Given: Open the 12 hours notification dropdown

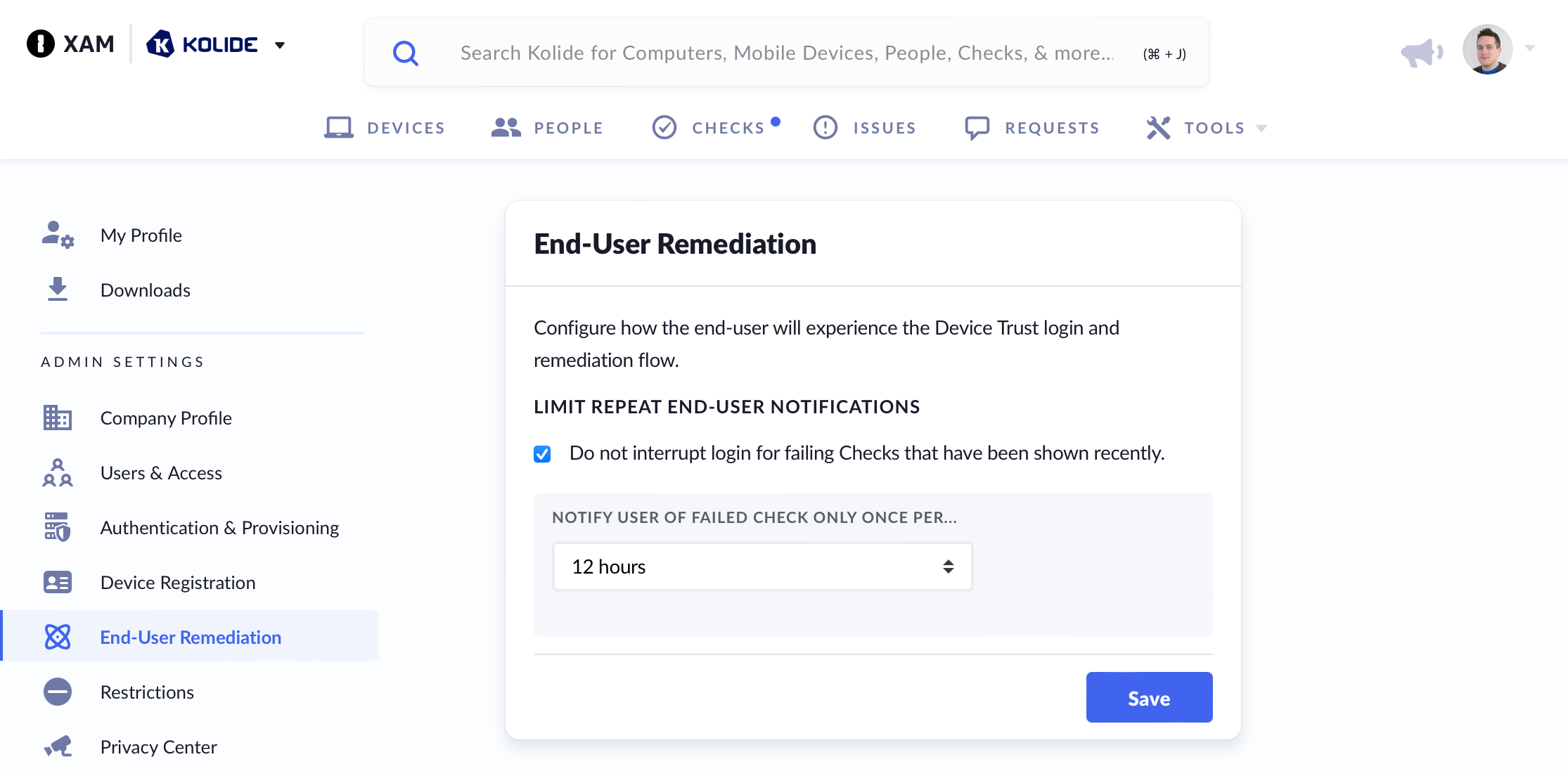Looking at the screenshot, I should tap(762, 567).
